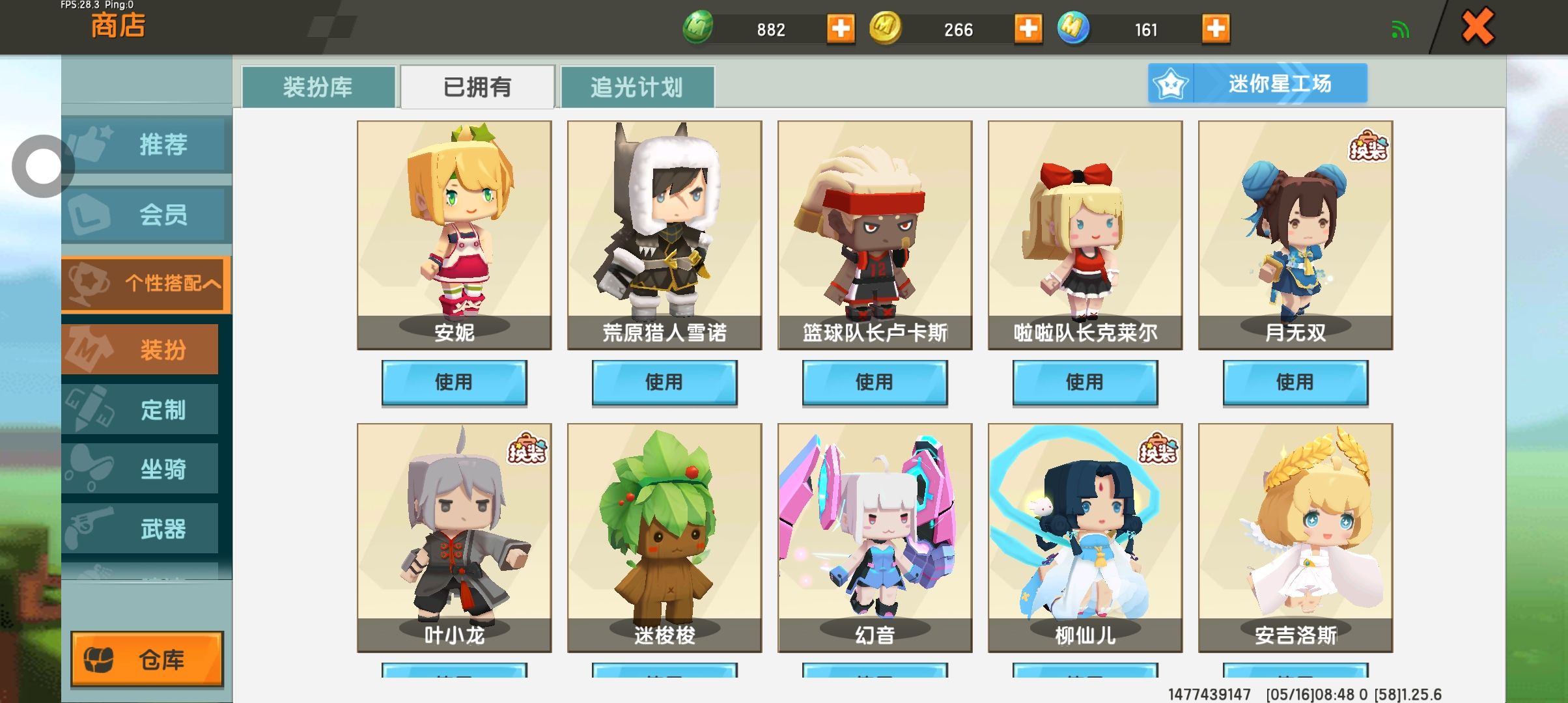Select the 已拥有 tab
This screenshot has width=1568, height=703.
[477, 87]
